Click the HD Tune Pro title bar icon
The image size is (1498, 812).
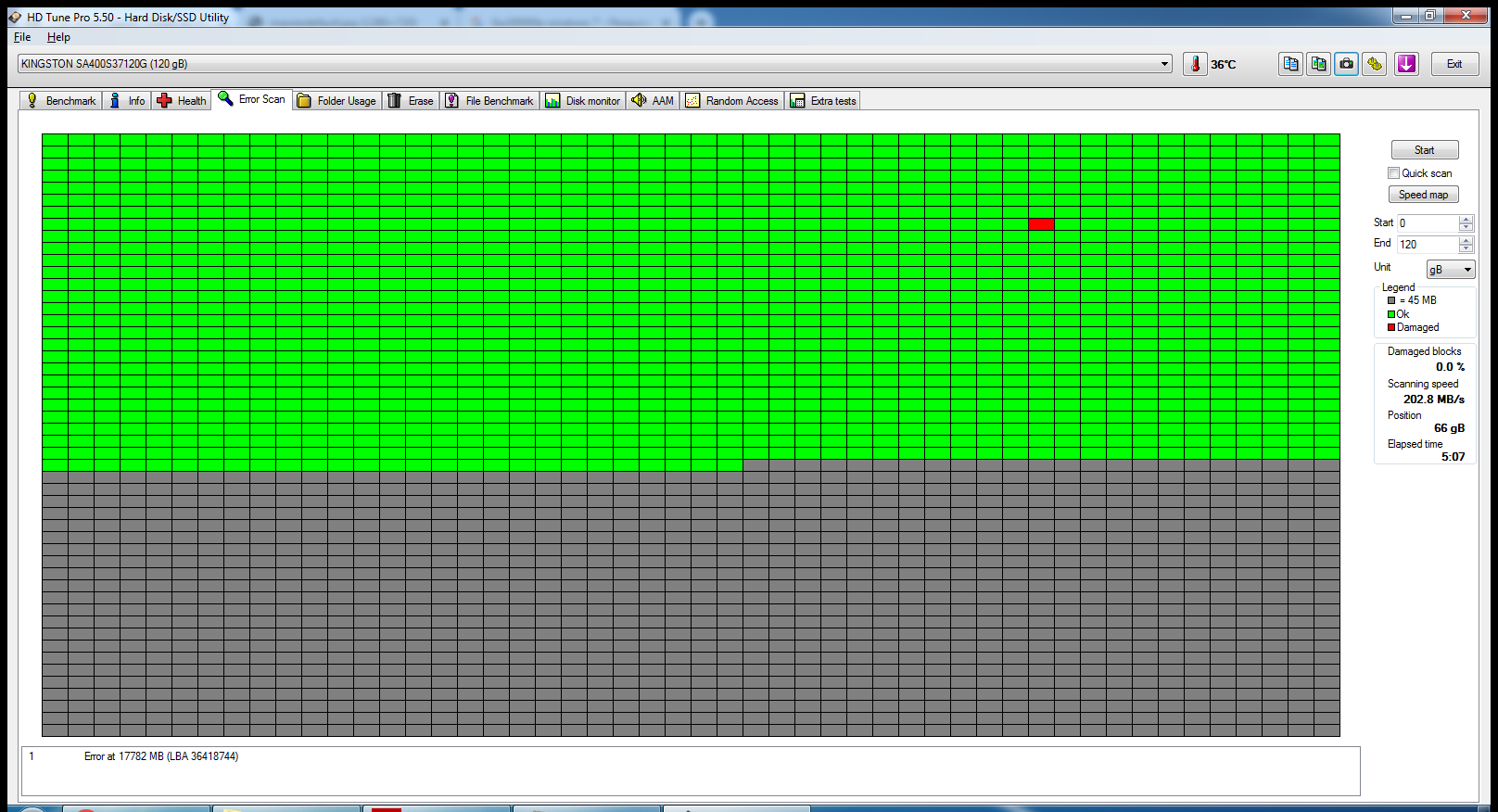pyautogui.click(x=15, y=17)
